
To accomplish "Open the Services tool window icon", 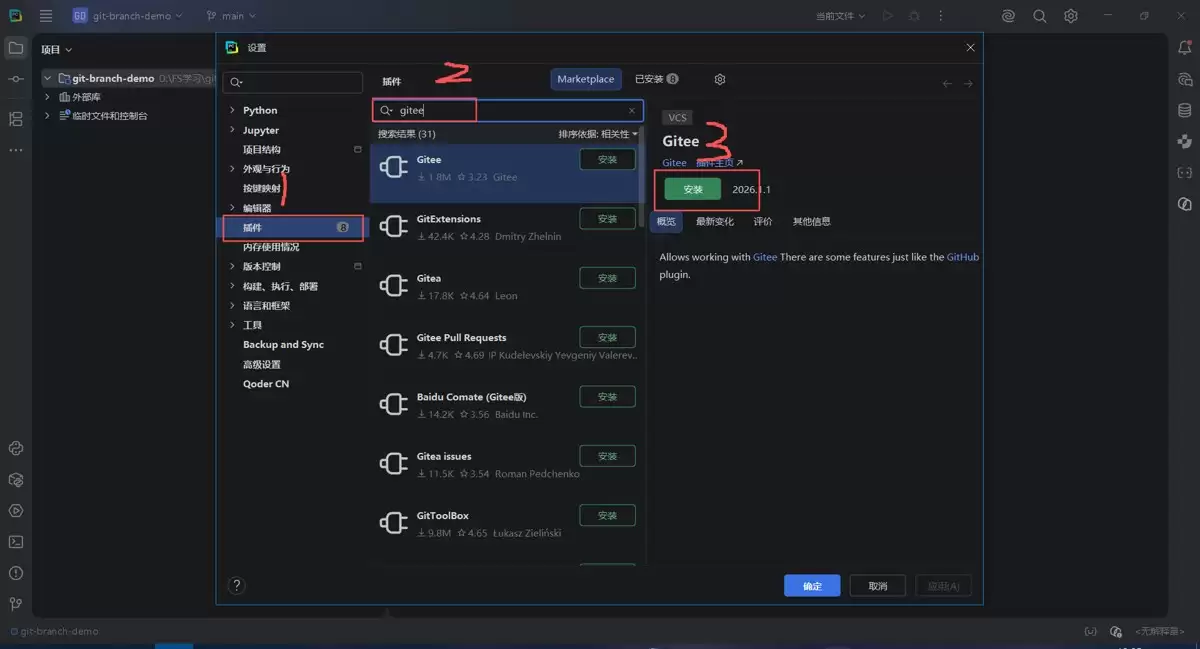I will (x=15, y=511).
